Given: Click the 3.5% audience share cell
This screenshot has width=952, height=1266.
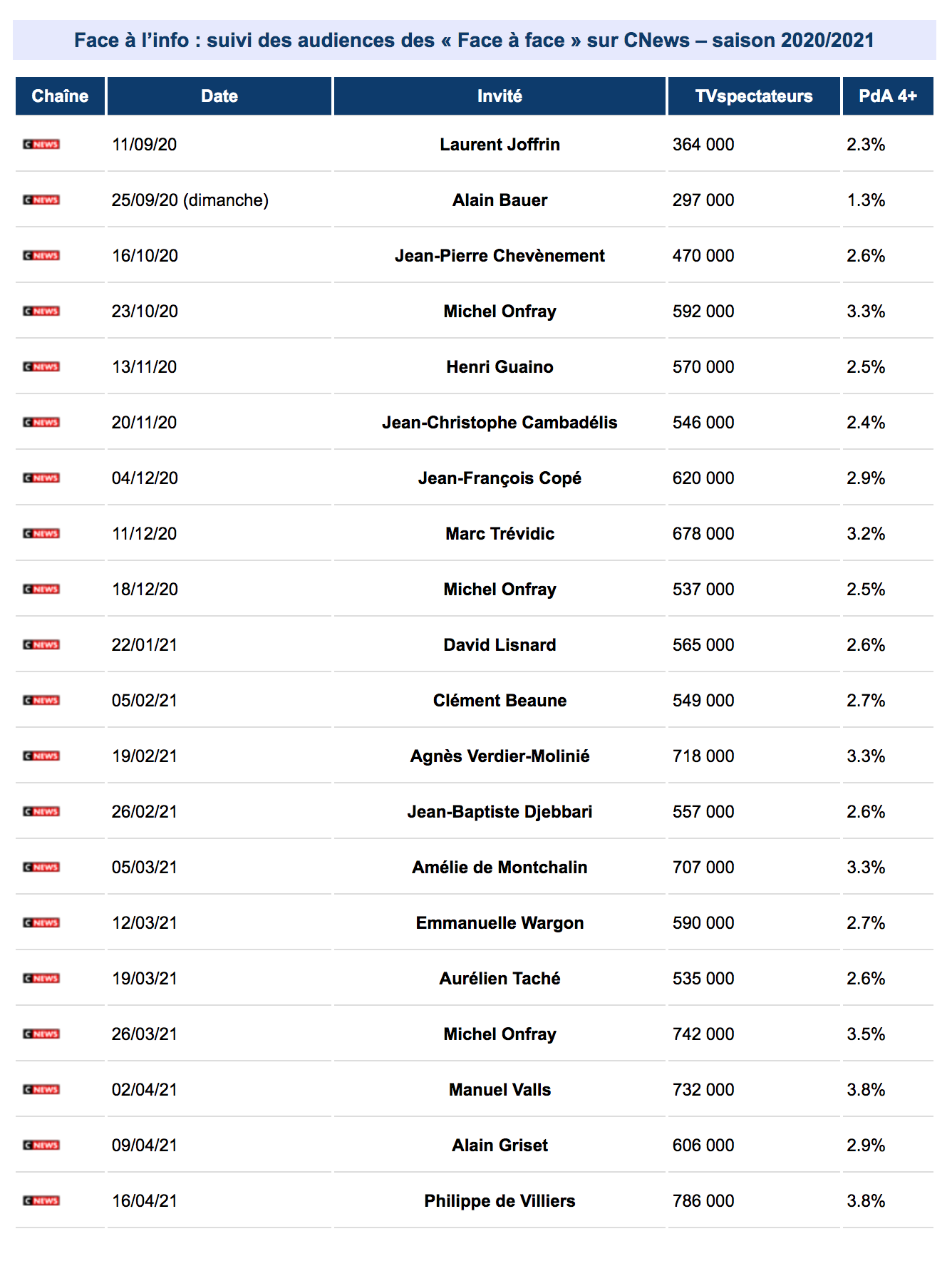Looking at the screenshot, I should 866,1034.
